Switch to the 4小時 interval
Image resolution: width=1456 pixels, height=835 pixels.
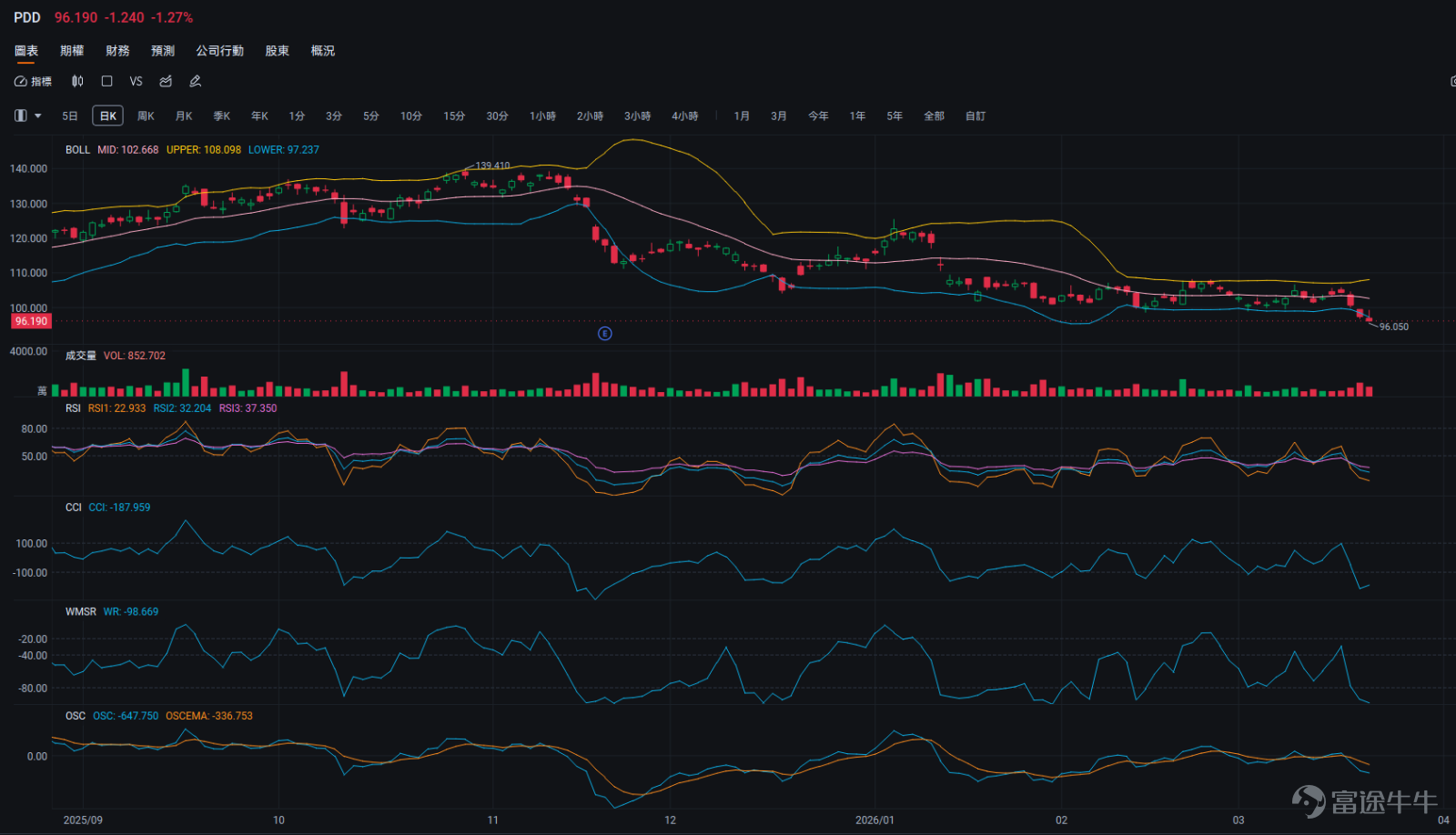pyautogui.click(x=684, y=116)
